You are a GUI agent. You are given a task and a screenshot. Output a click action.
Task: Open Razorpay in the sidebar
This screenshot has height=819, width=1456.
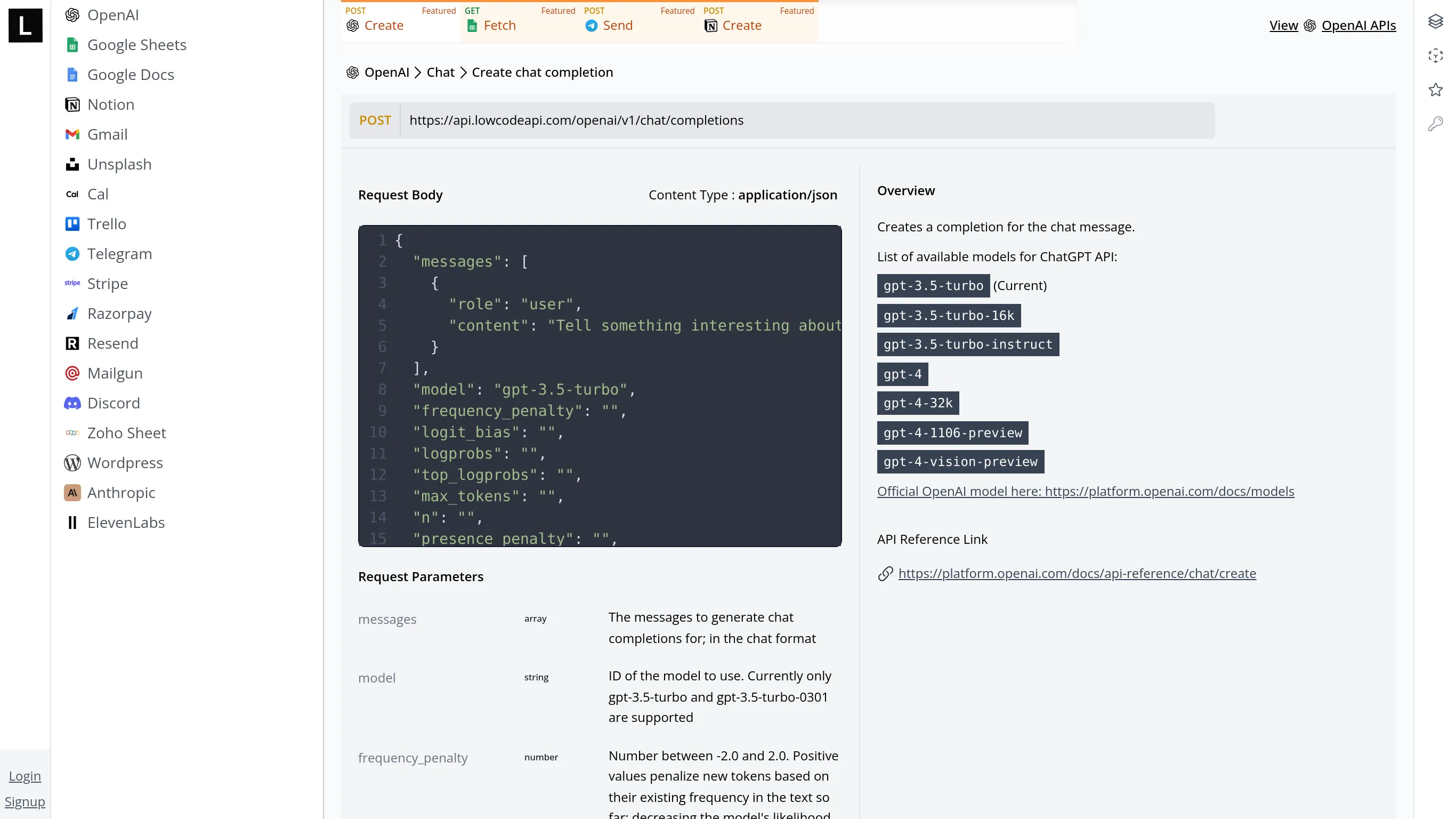[108, 314]
